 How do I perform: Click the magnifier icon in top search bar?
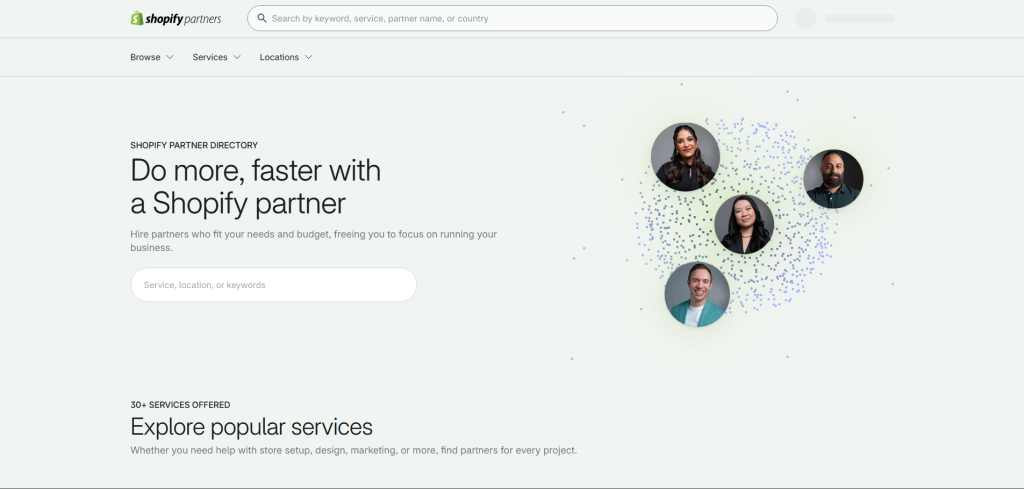pyautogui.click(x=262, y=18)
